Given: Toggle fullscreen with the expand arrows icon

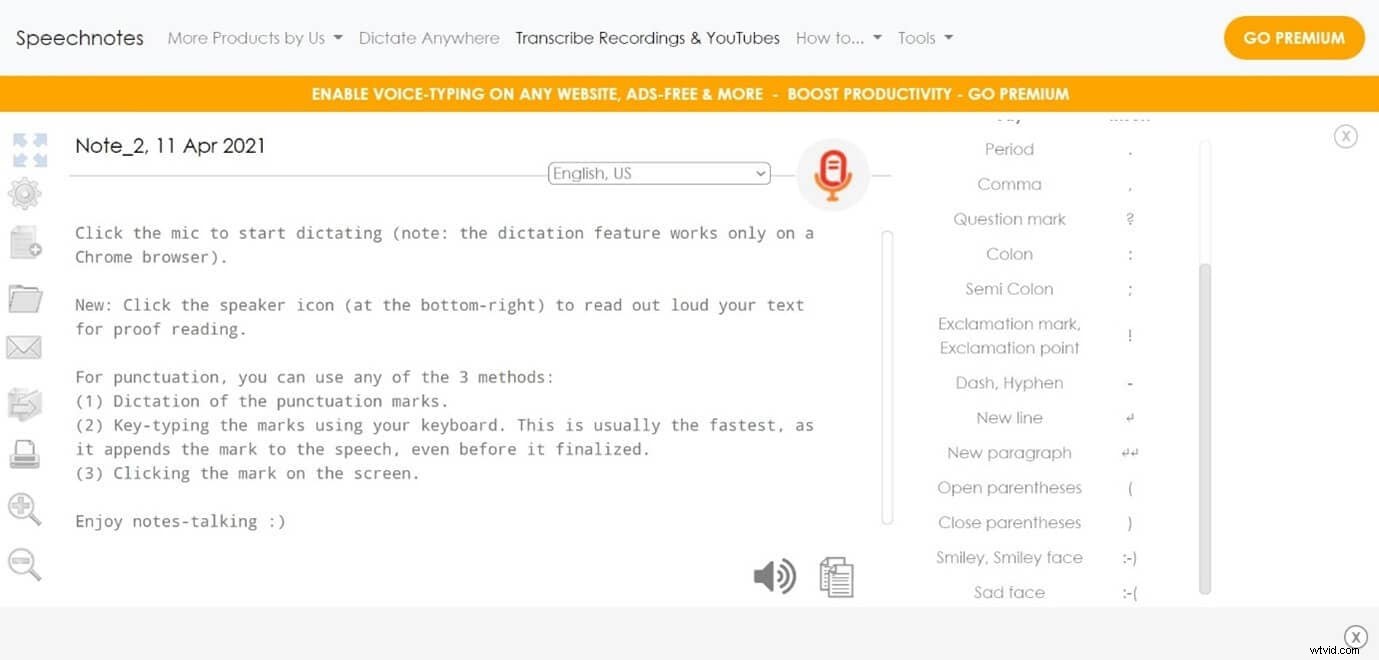Looking at the screenshot, I should pyautogui.click(x=29, y=148).
